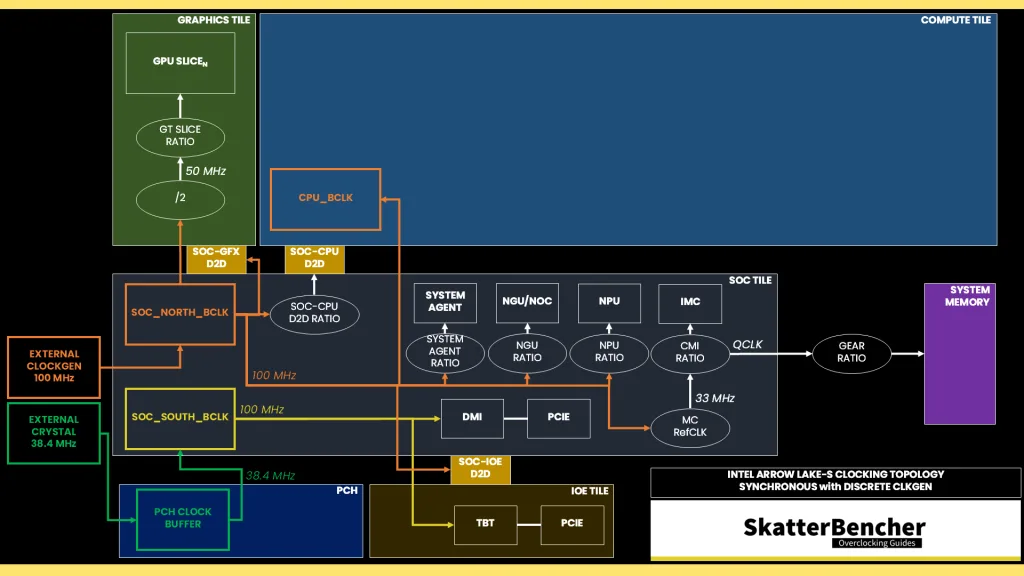Click the yellow 100 MHz label
The height and width of the screenshot is (576, 1024).
point(261,409)
